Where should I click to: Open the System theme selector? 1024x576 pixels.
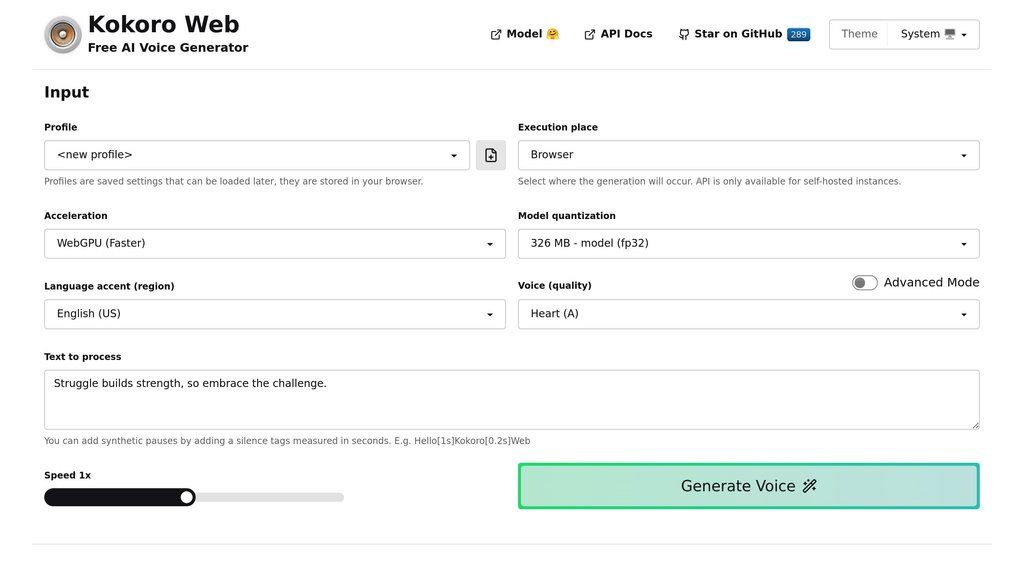tap(934, 34)
